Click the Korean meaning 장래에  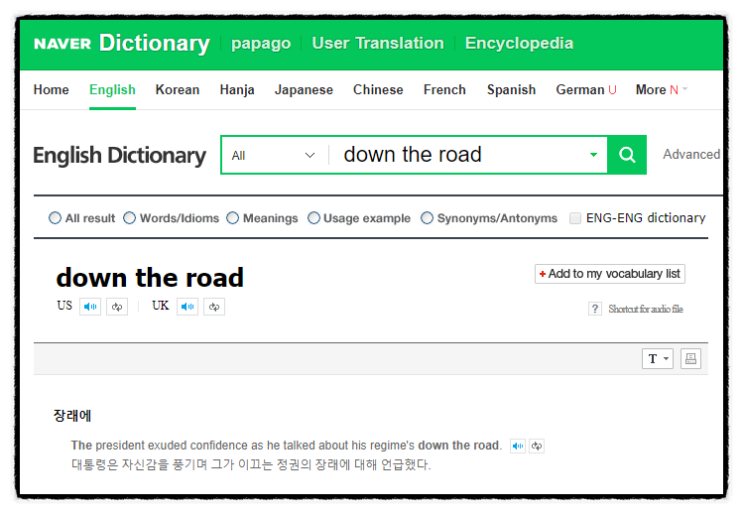tap(72, 415)
